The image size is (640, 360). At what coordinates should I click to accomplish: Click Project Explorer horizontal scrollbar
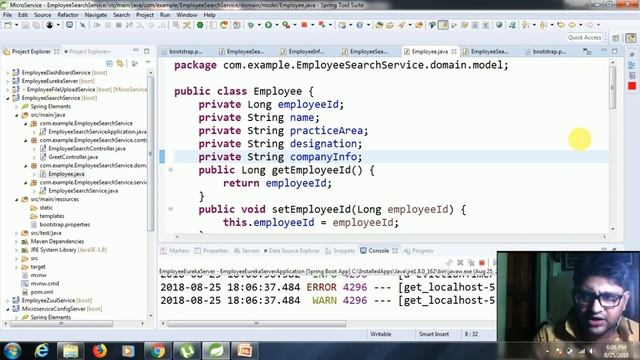[62, 324]
